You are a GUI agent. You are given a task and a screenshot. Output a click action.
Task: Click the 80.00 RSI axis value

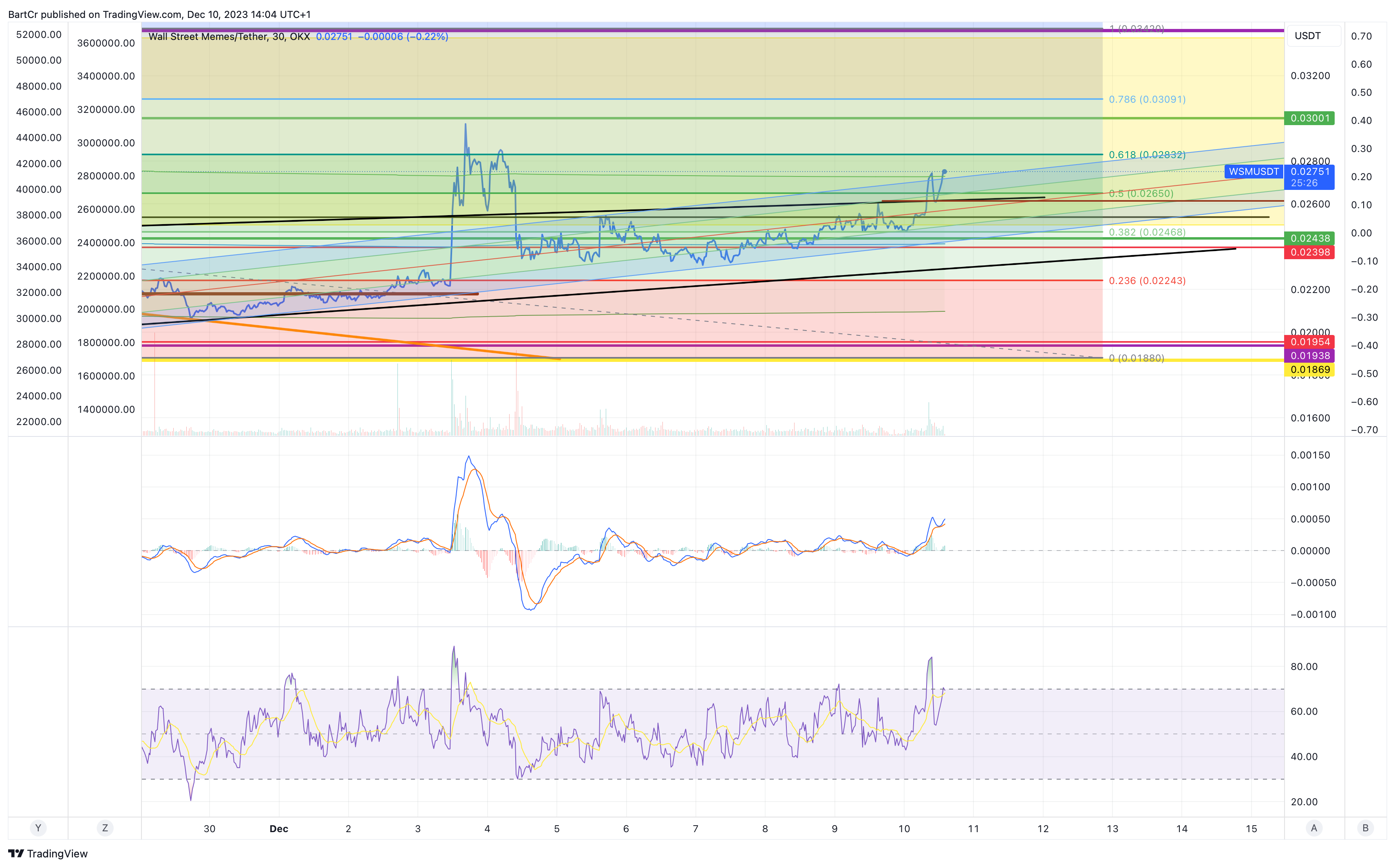click(1304, 667)
